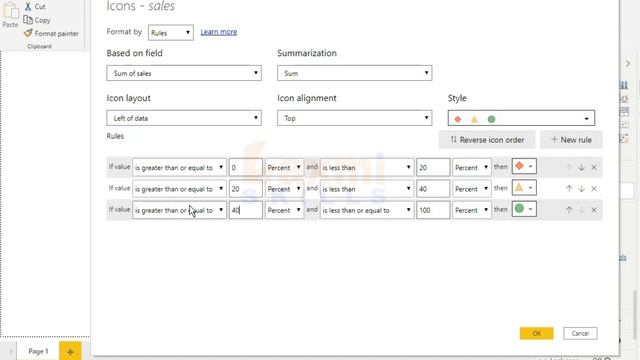Viewport: 640px width, 360px height.
Task: Open the Icon layout dropdown
Action: (184, 118)
